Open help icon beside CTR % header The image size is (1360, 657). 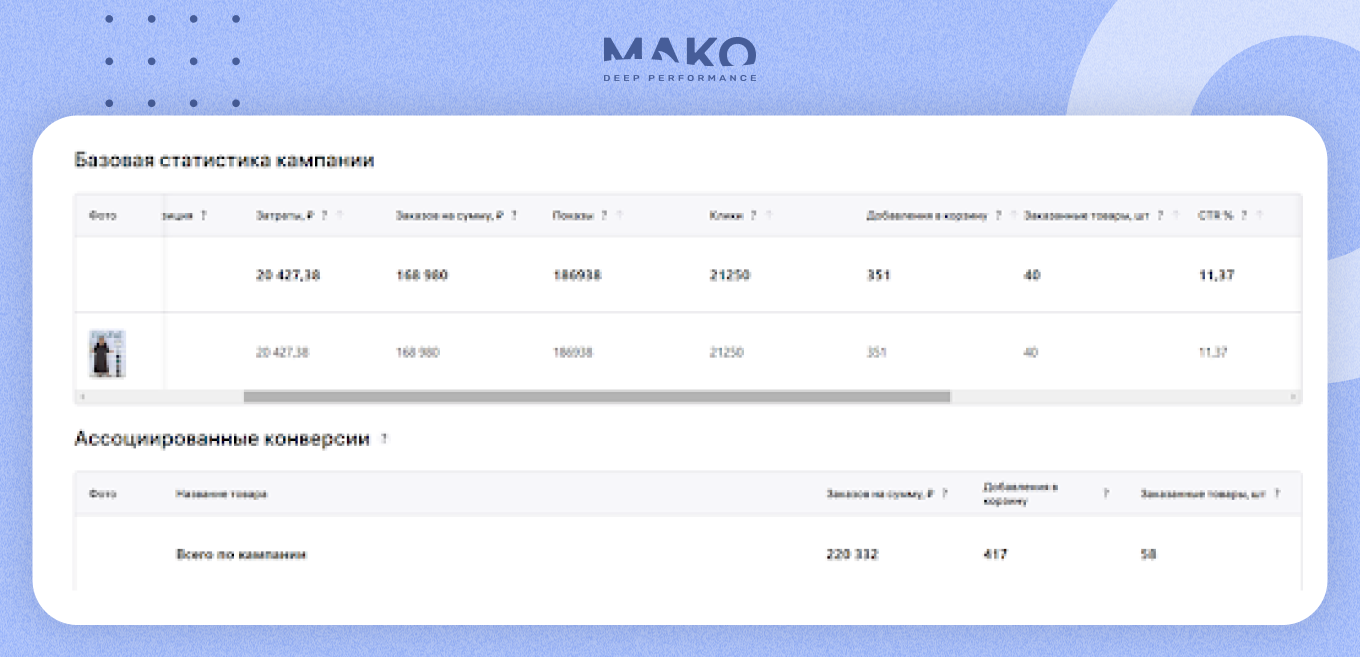tap(1244, 215)
